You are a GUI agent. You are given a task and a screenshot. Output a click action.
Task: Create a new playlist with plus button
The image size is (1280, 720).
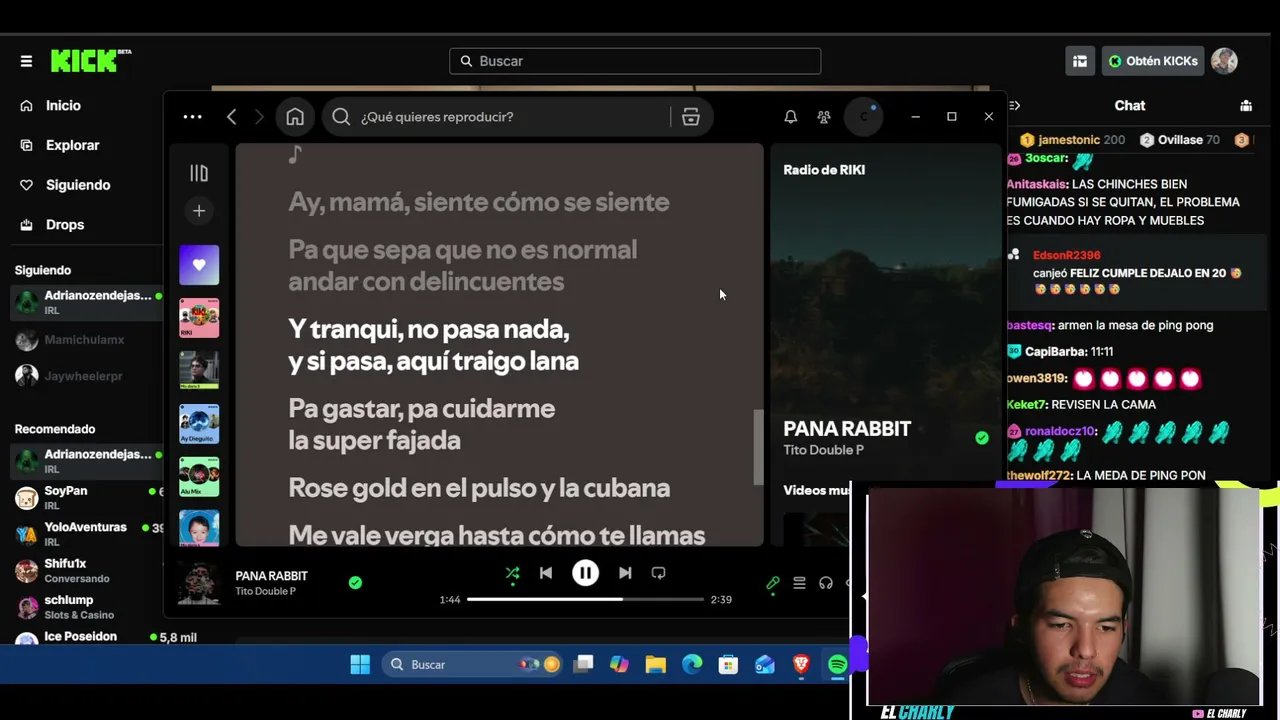tap(199, 211)
